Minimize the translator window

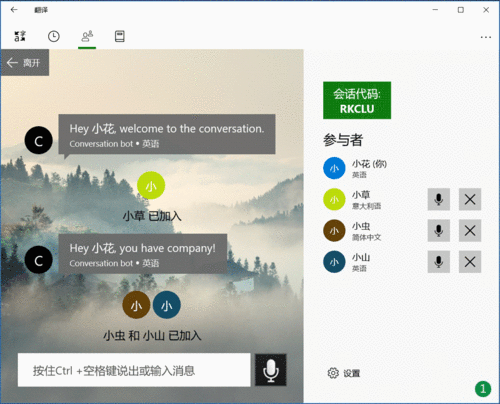point(435,10)
